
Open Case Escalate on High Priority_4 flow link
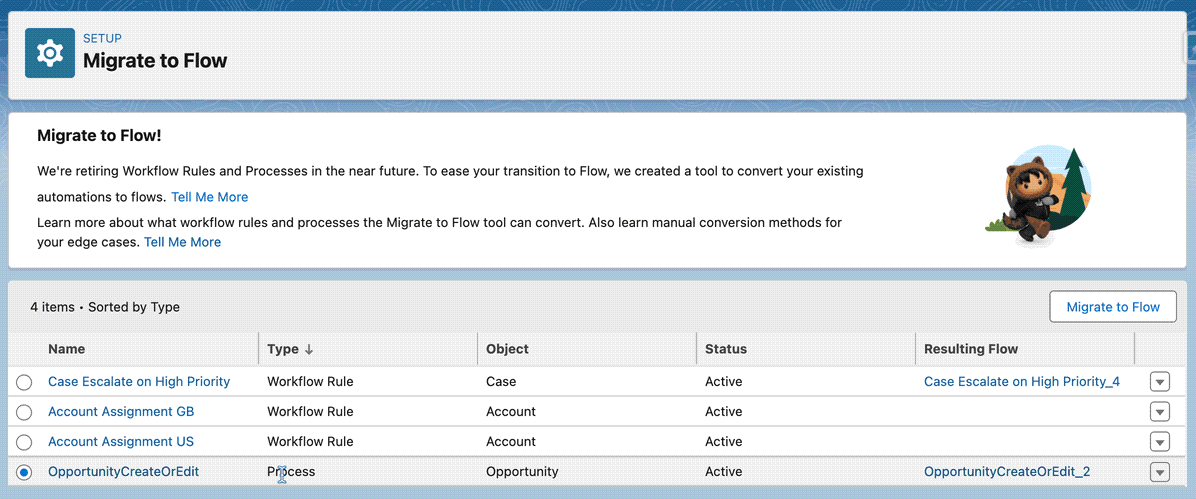coord(1021,381)
